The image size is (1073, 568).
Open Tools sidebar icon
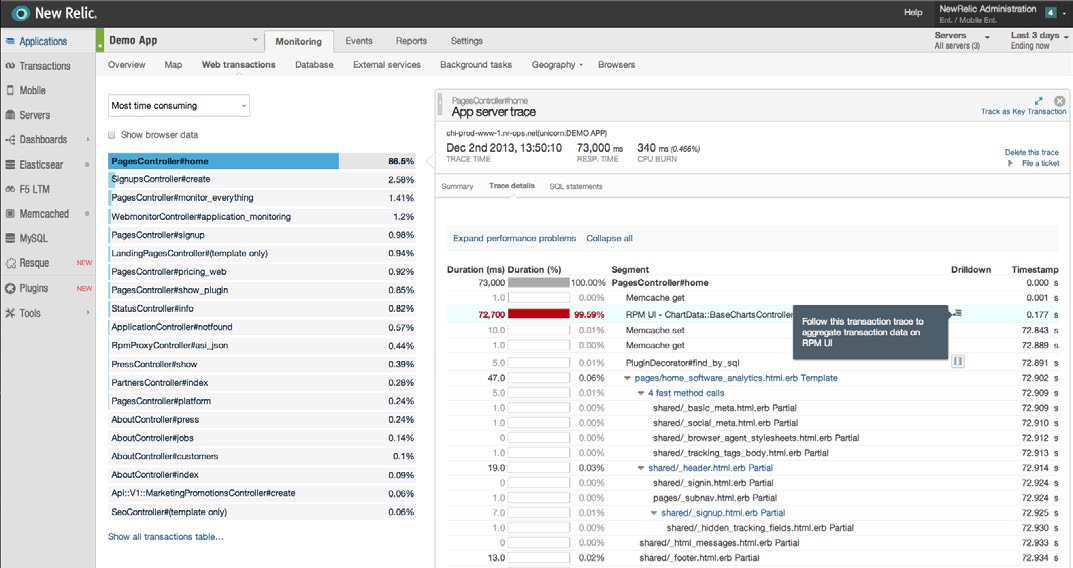point(10,313)
